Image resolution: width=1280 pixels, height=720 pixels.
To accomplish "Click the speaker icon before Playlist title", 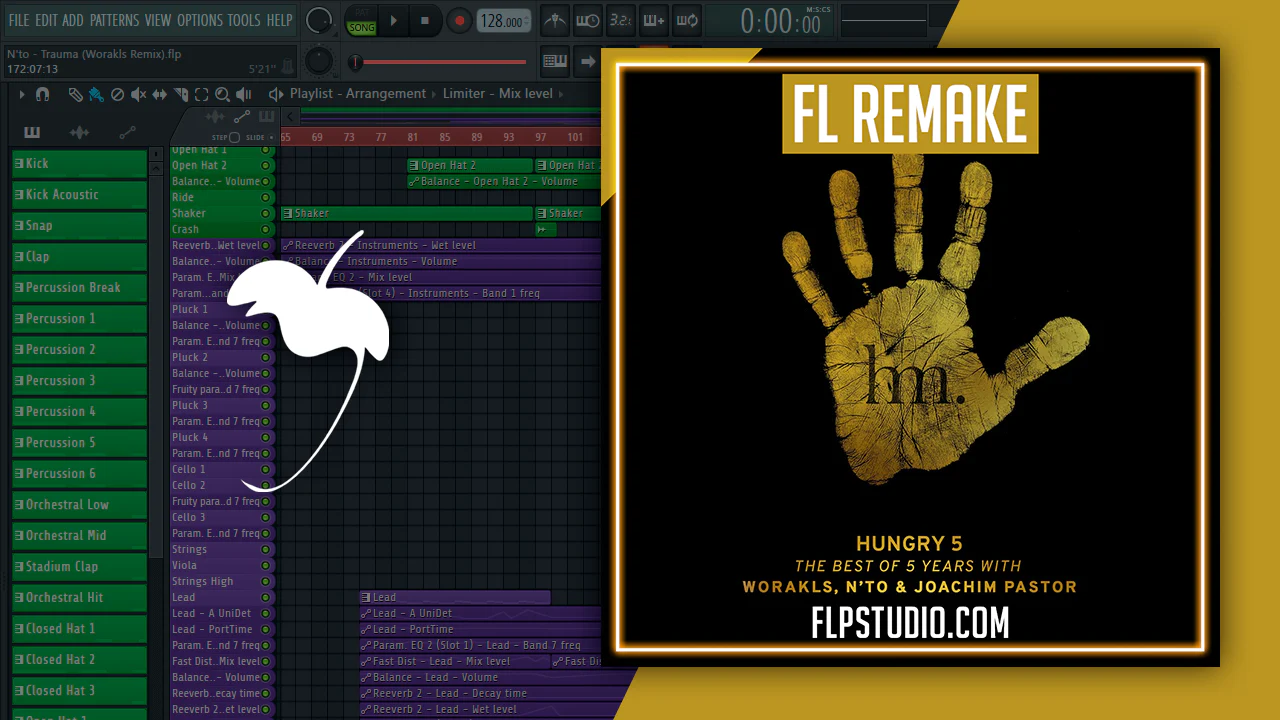I will click(276, 94).
